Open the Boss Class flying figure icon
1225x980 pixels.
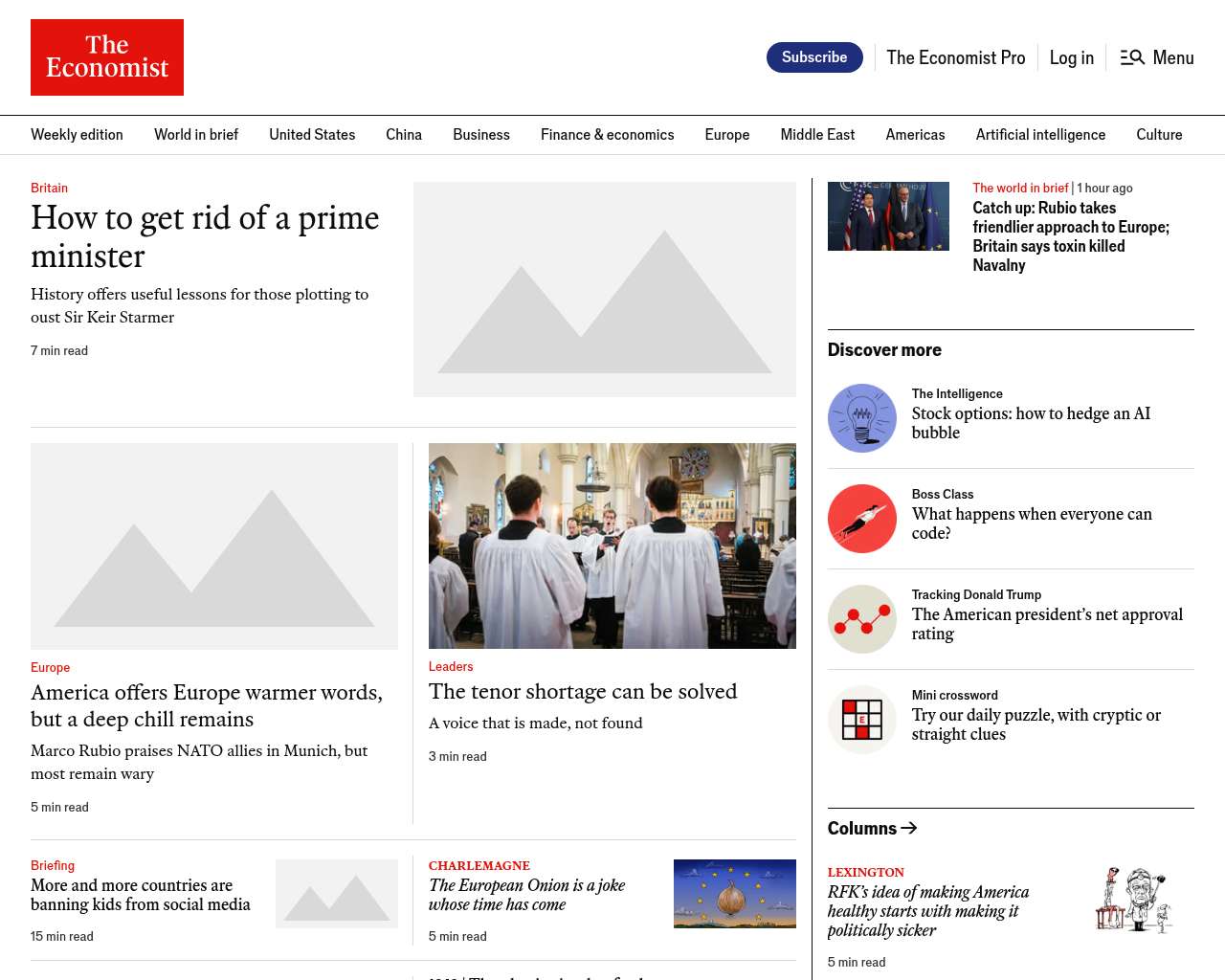(x=861, y=519)
